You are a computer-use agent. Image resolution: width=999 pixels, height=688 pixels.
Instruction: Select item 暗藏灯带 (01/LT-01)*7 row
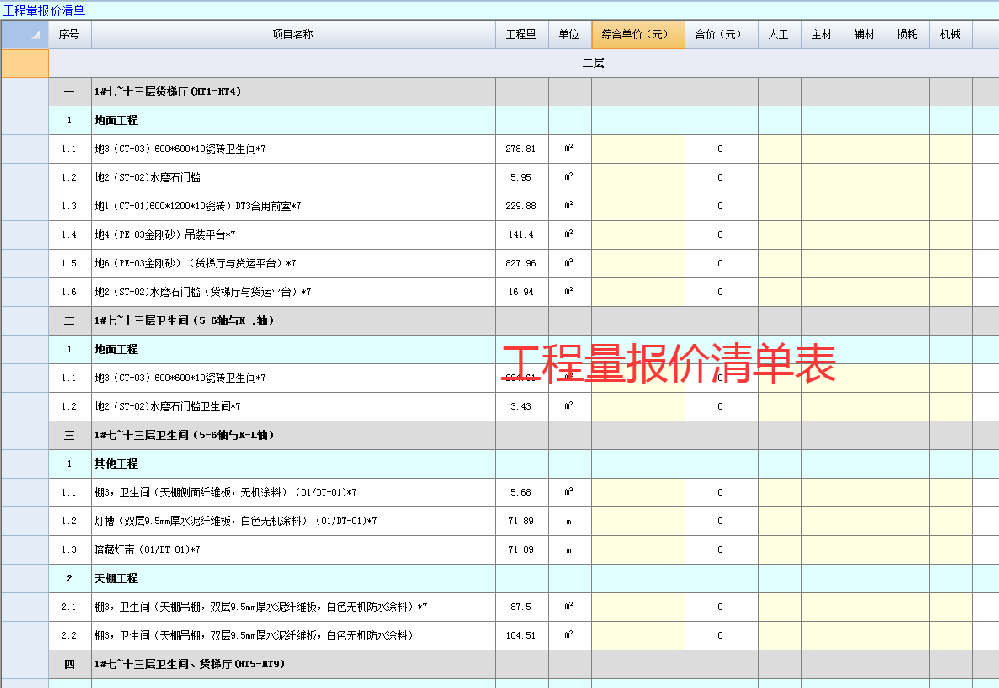(293, 550)
